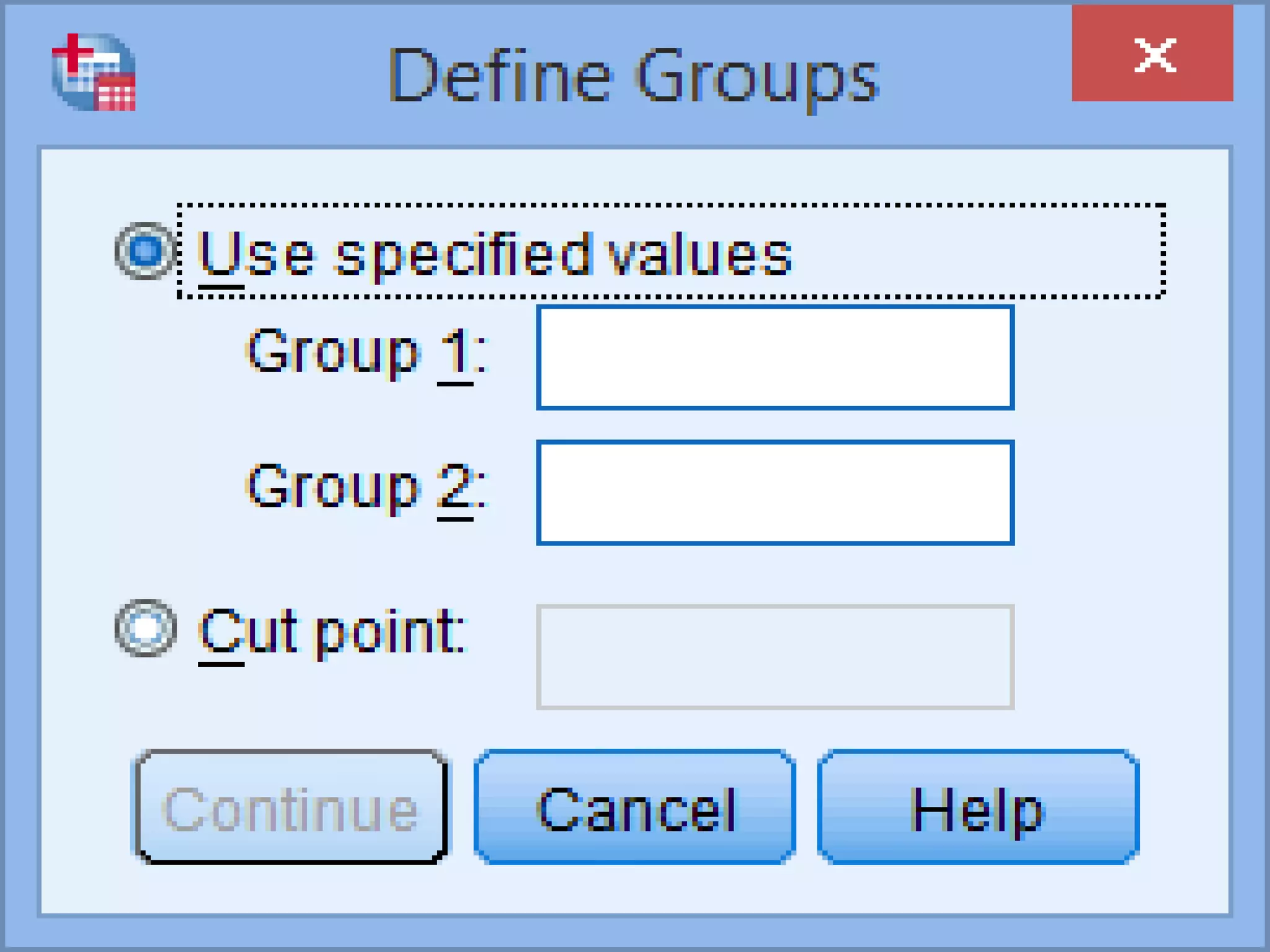The height and width of the screenshot is (952, 1270).
Task: Click the underlined 2 in Group 2 label
Action: (455, 487)
